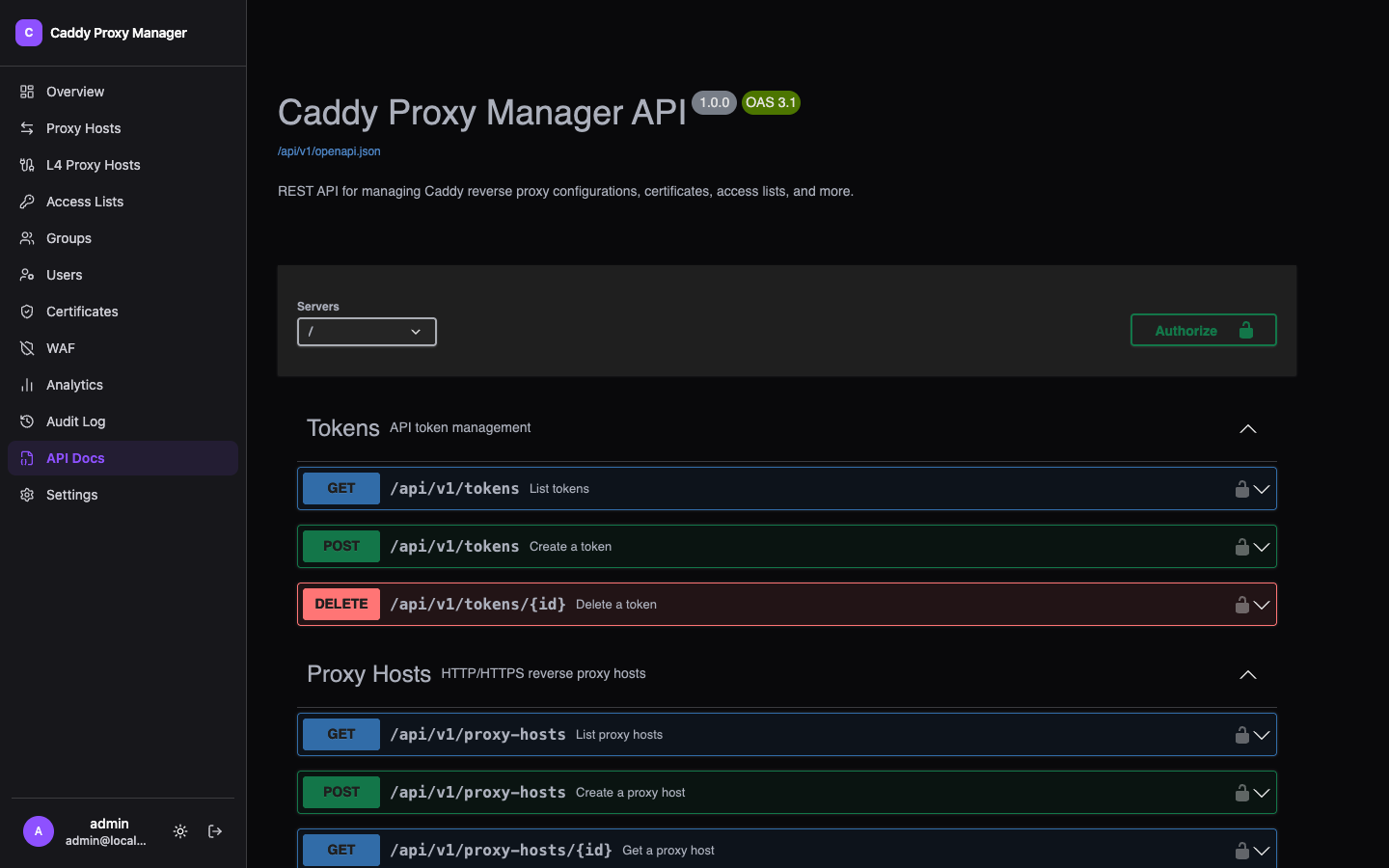
Task: Go to L4 Proxy Hosts page
Action: (93, 165)
